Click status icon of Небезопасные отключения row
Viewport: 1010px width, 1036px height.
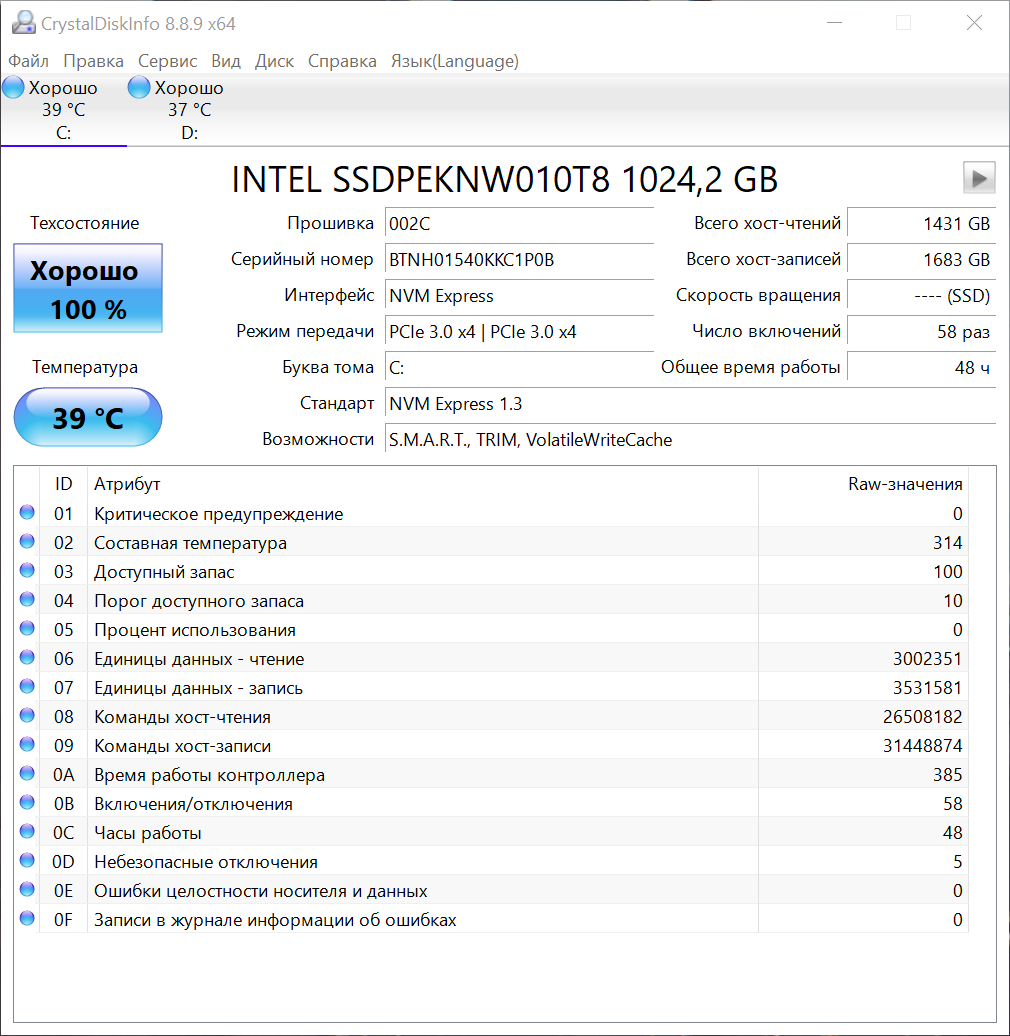point(27,861)
